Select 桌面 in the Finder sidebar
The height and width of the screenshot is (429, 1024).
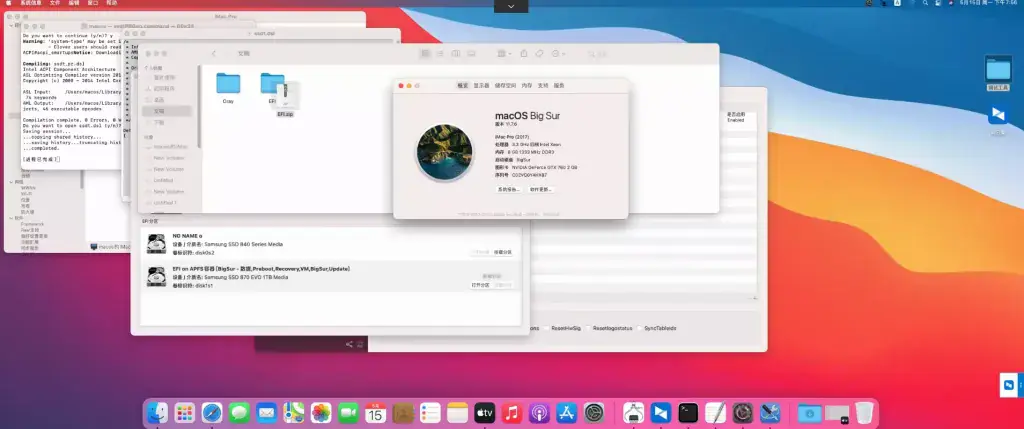pyautogui.click(x=159, y=100)
